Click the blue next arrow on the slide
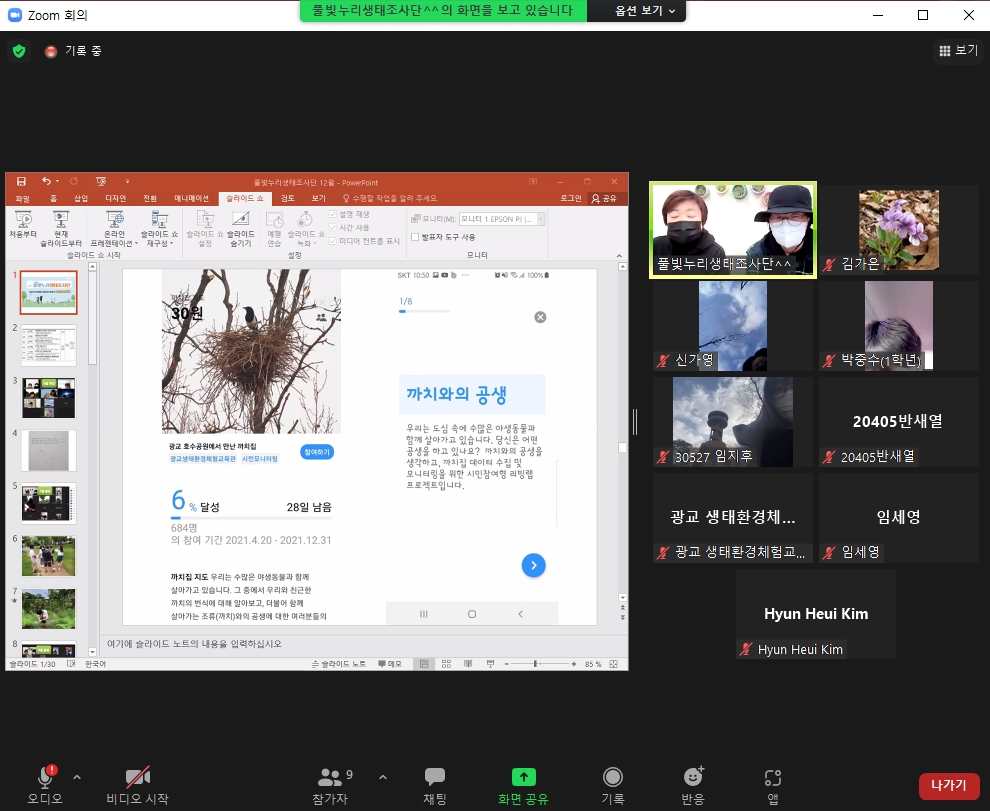Image resolution: width=990 pixels, height=811 pixels. click(534, 565)
